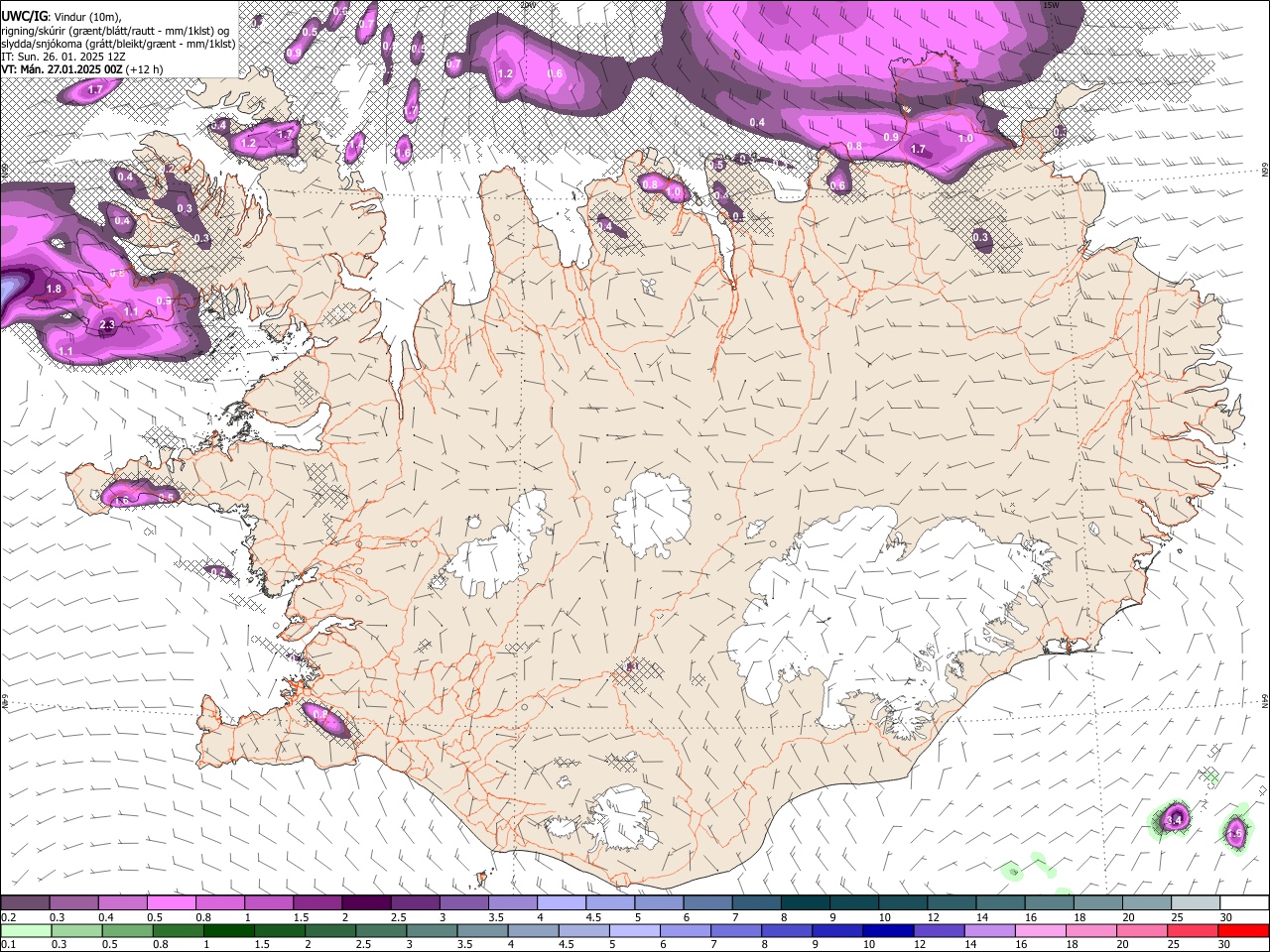Pick the dark violet 2.5 swatch, snow scale
The width and height of the screenshot is (1270, 952).
tap(414, 902)
